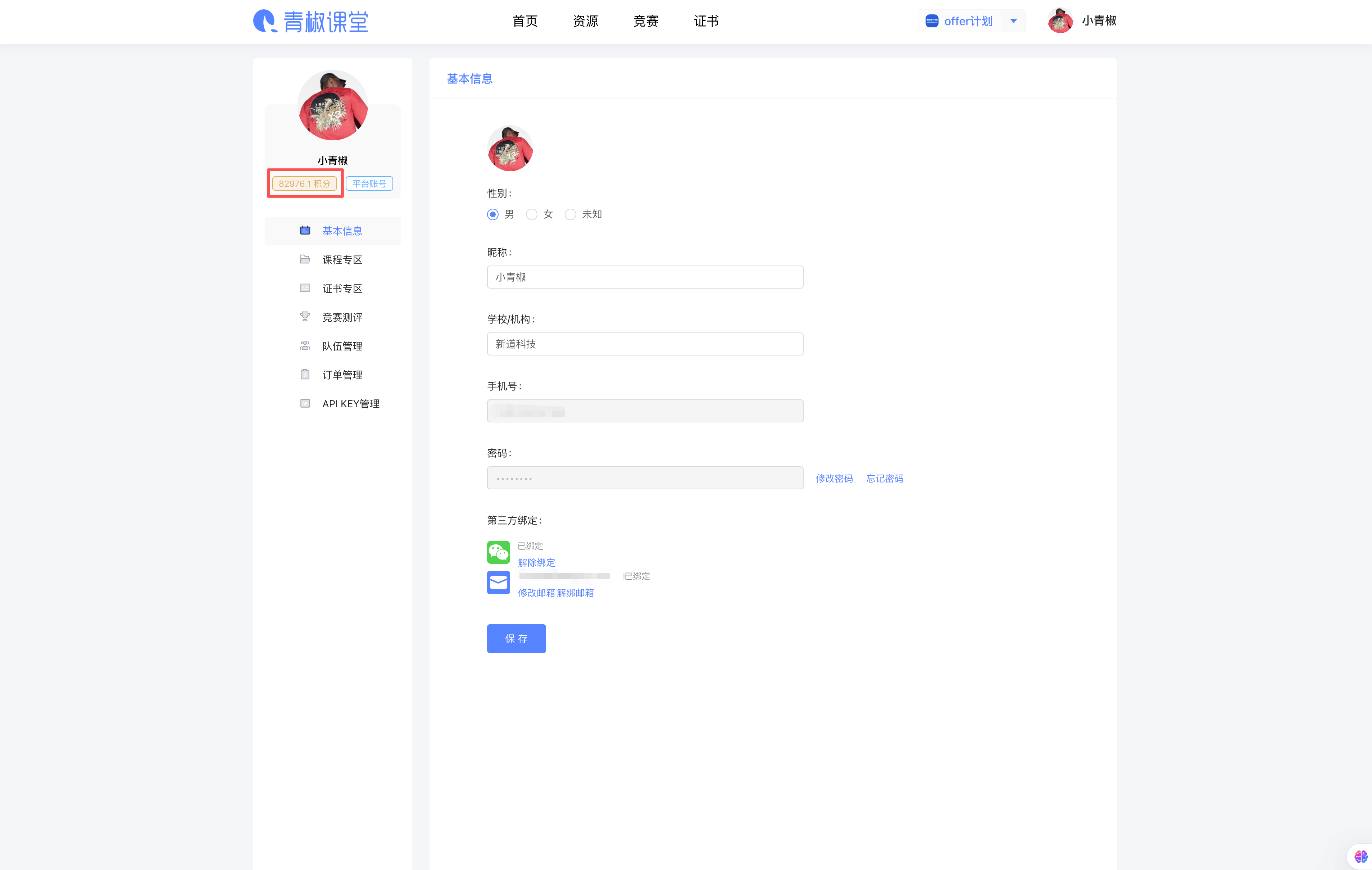Click the email envelope icon

coord(498,582)
